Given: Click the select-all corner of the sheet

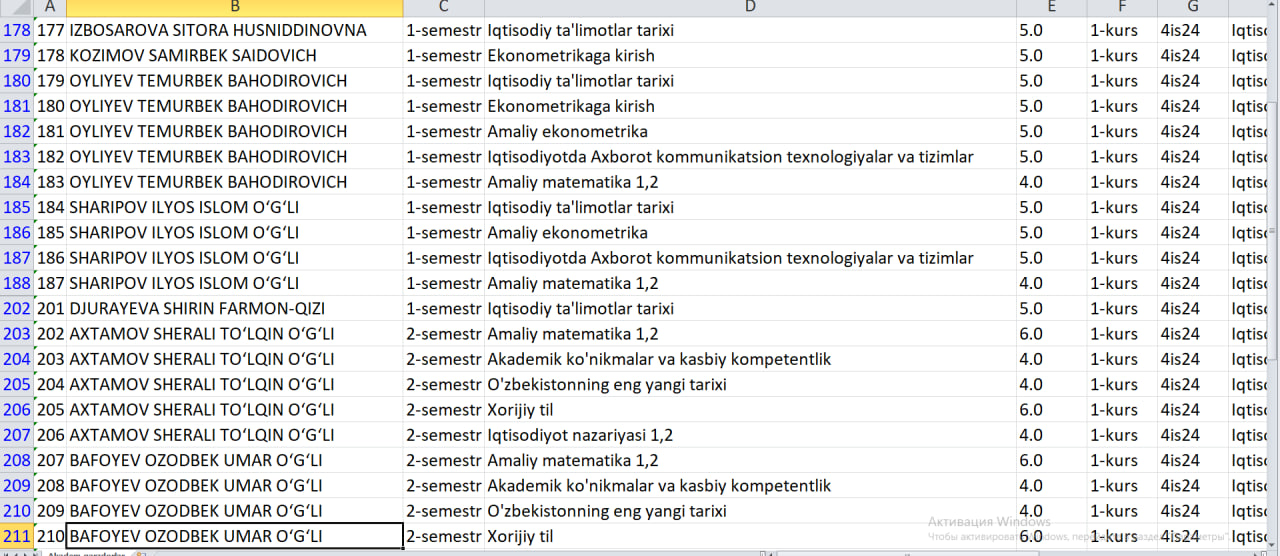Looking at the screenshot, I should pos(16,8).
